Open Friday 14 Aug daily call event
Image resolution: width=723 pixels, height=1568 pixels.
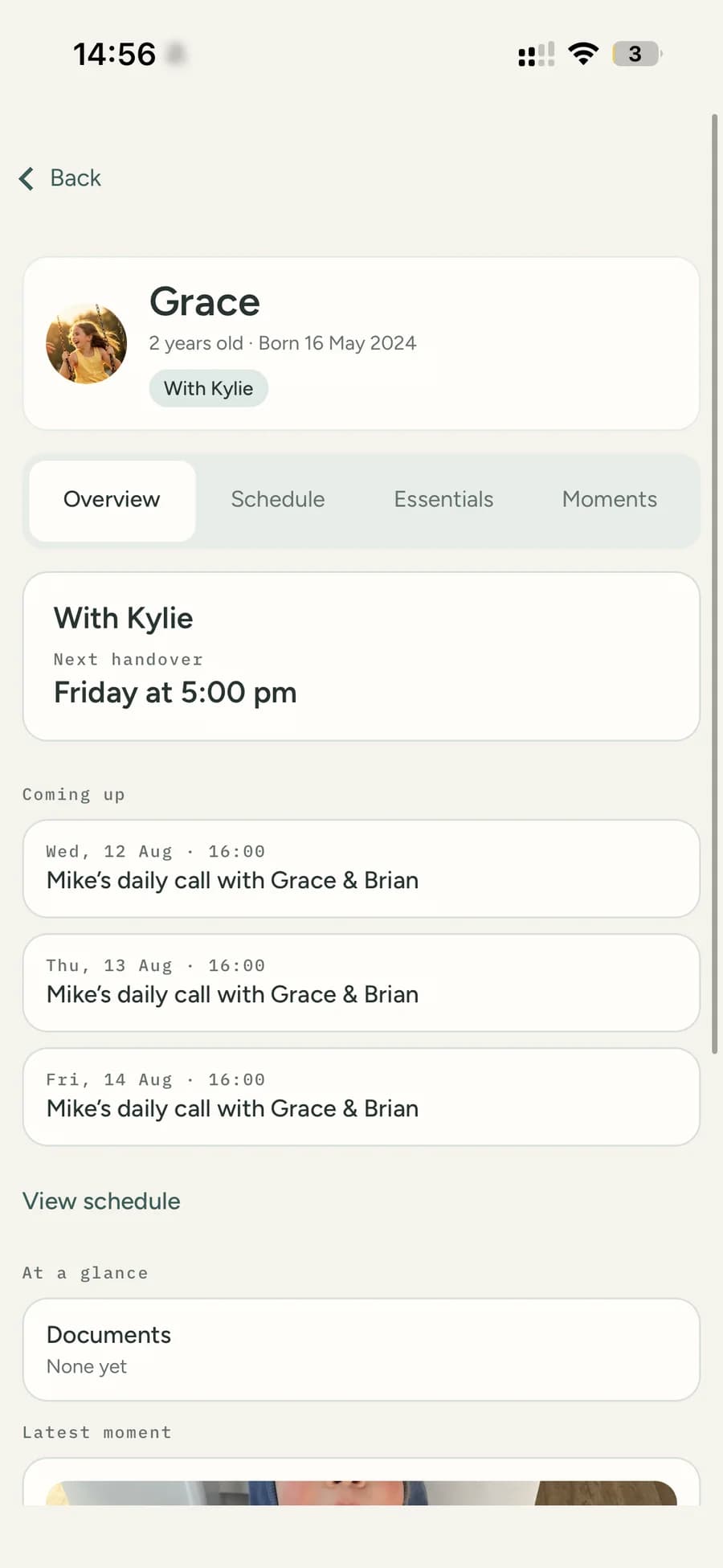point(361,1097)
